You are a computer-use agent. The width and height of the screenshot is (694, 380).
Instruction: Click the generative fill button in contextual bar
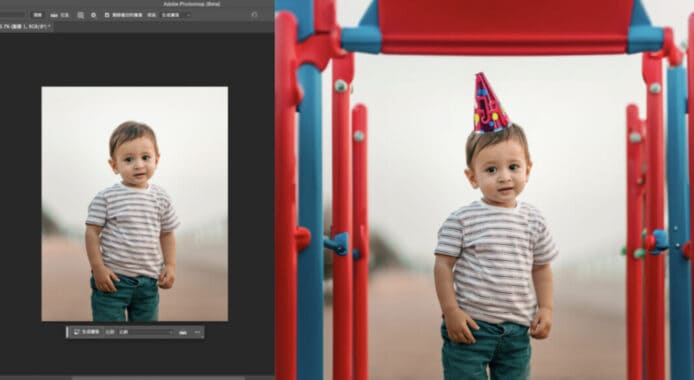coord(87,332)
